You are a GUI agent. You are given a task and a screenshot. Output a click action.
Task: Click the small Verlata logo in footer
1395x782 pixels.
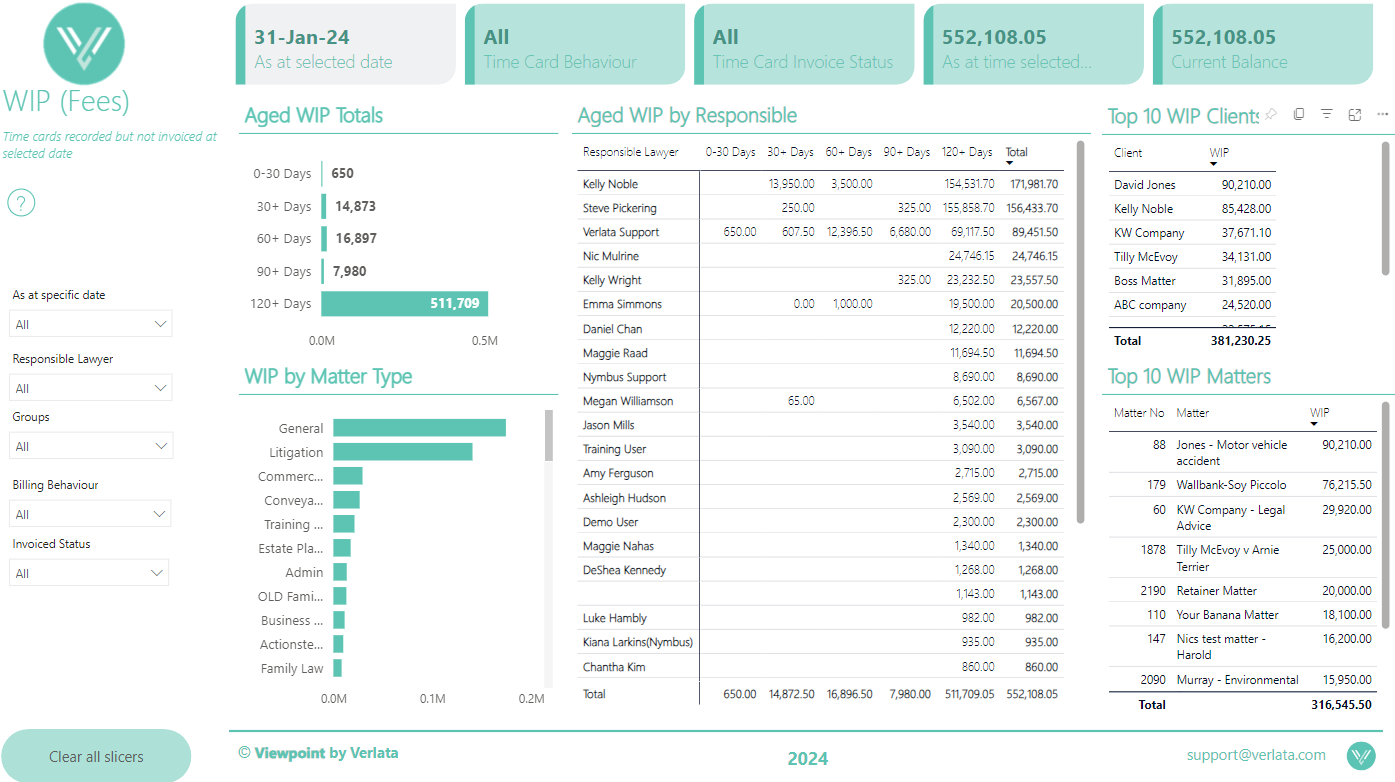(x=1361, y=756)
